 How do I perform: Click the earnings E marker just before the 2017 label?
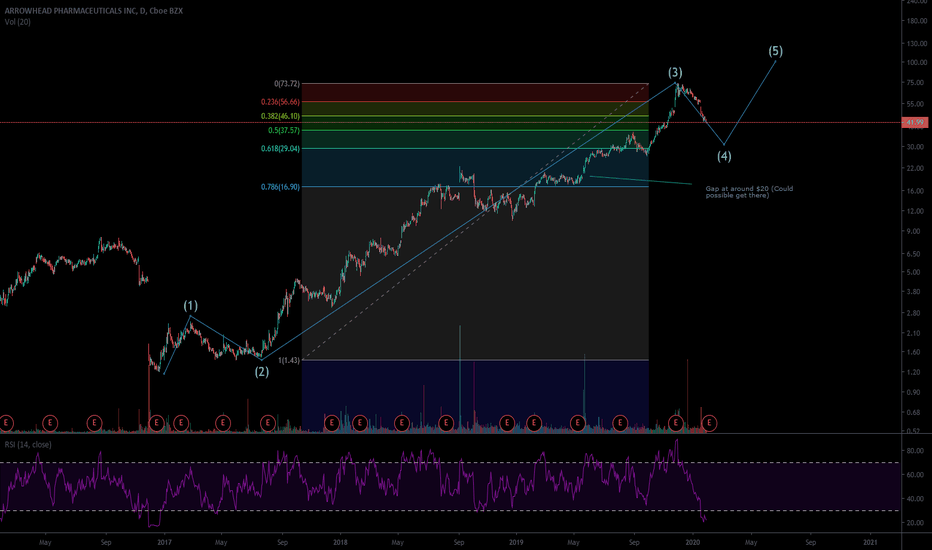(x=156, y=423)
